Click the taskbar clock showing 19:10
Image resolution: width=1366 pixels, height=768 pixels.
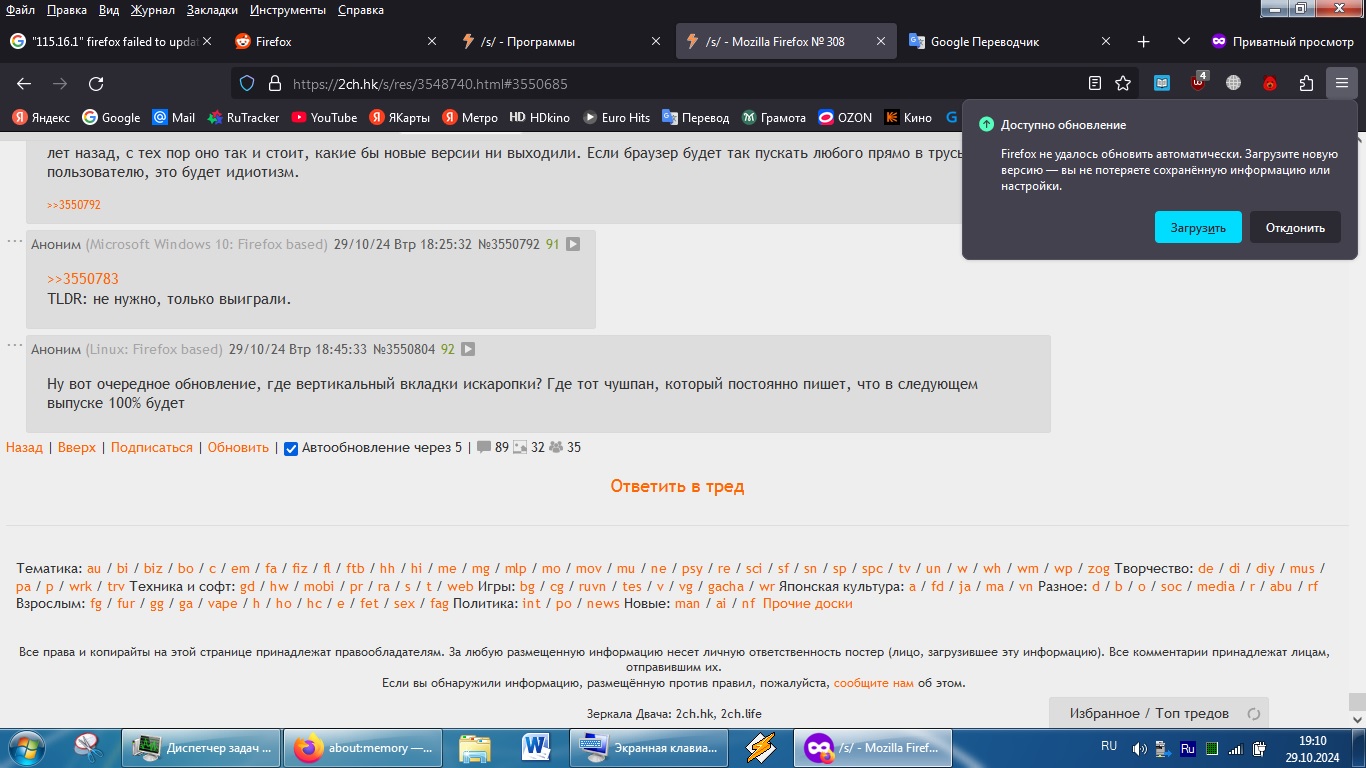pyautogui.click(x=1312, y=748)
